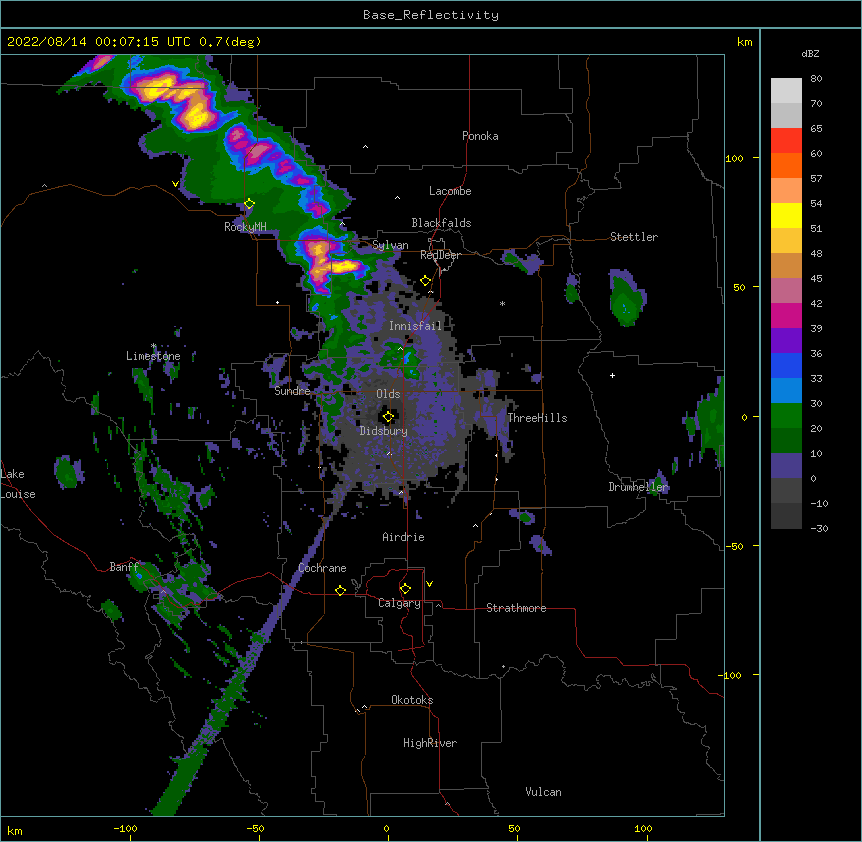The image size is (862, 842).
Task: Select the radar site diamond between Olds and Didsbury
Action: (x=388, y=417)
